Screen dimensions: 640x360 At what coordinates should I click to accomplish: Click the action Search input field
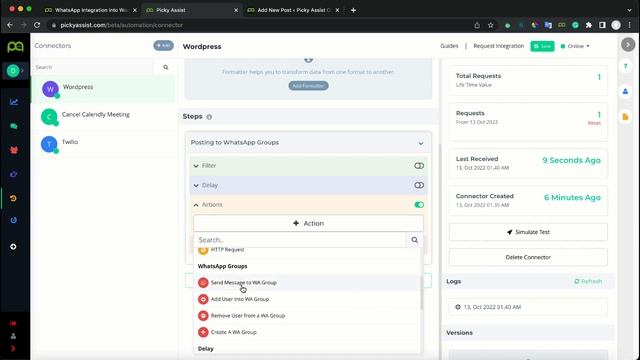click(300, 240)
